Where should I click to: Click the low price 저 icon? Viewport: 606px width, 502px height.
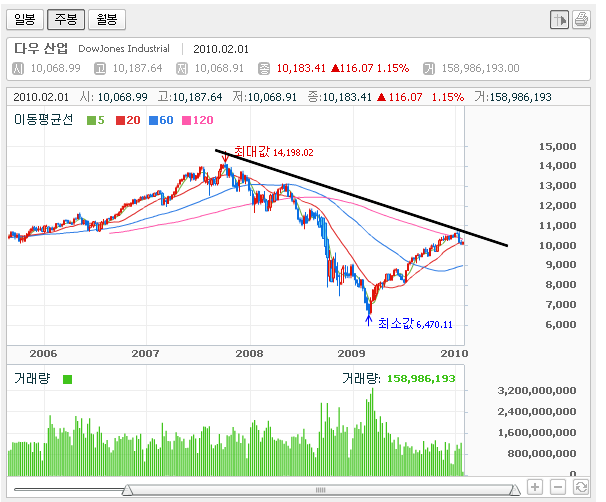tap(182, 69)
